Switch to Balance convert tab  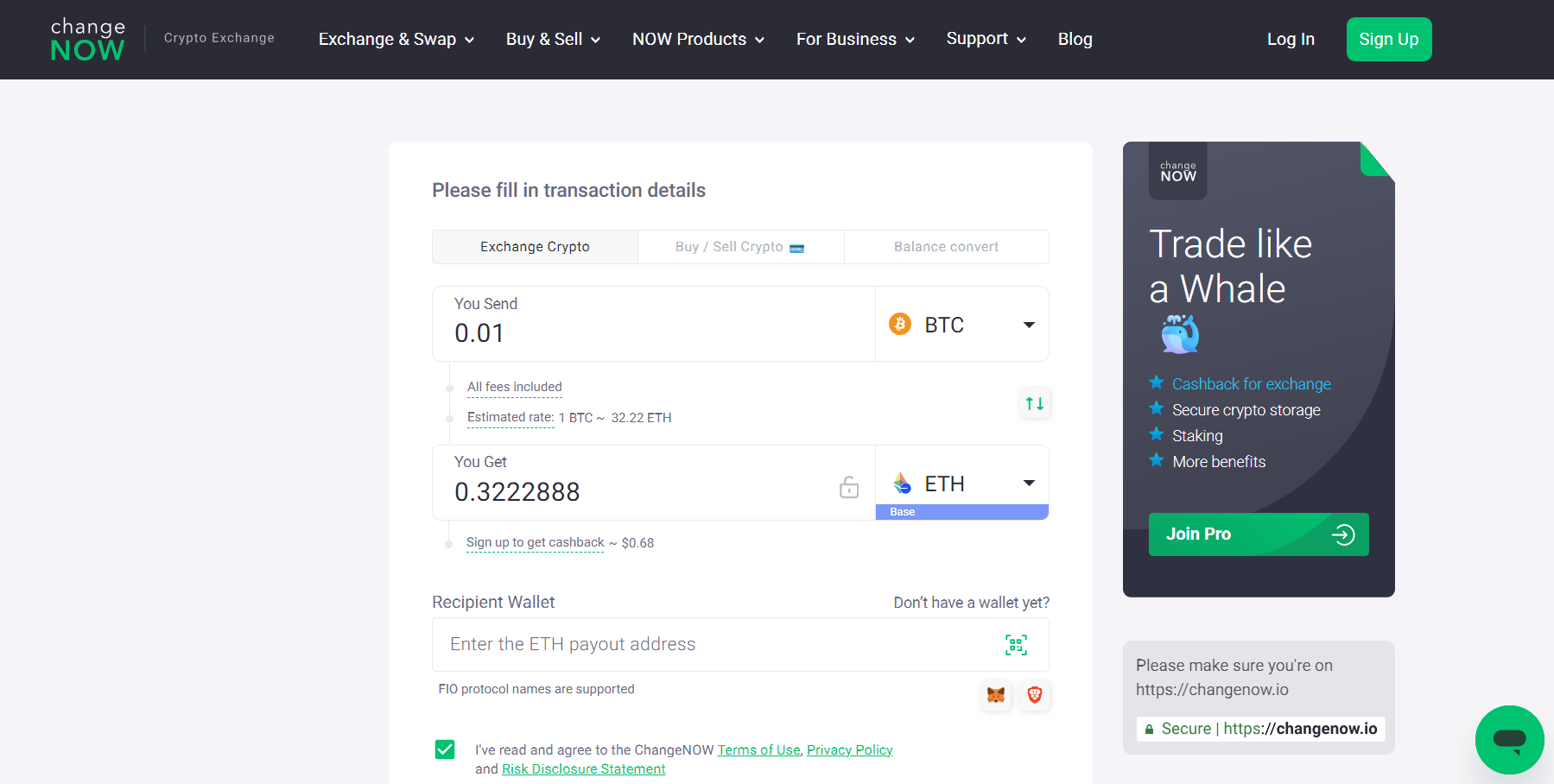(946, 247)
